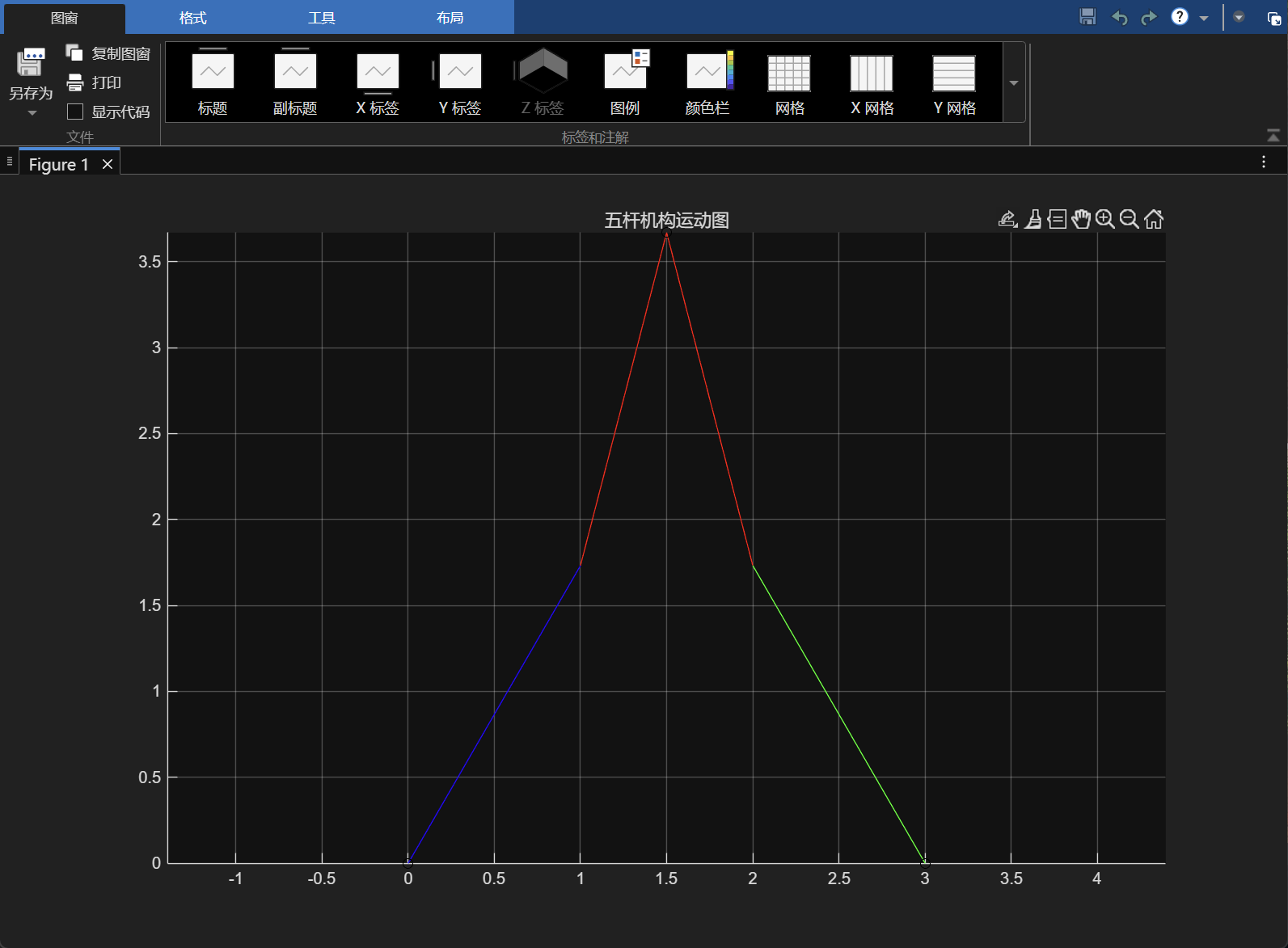
Task: Open the 布局 ribbon tab
Action: click(450, 18)
